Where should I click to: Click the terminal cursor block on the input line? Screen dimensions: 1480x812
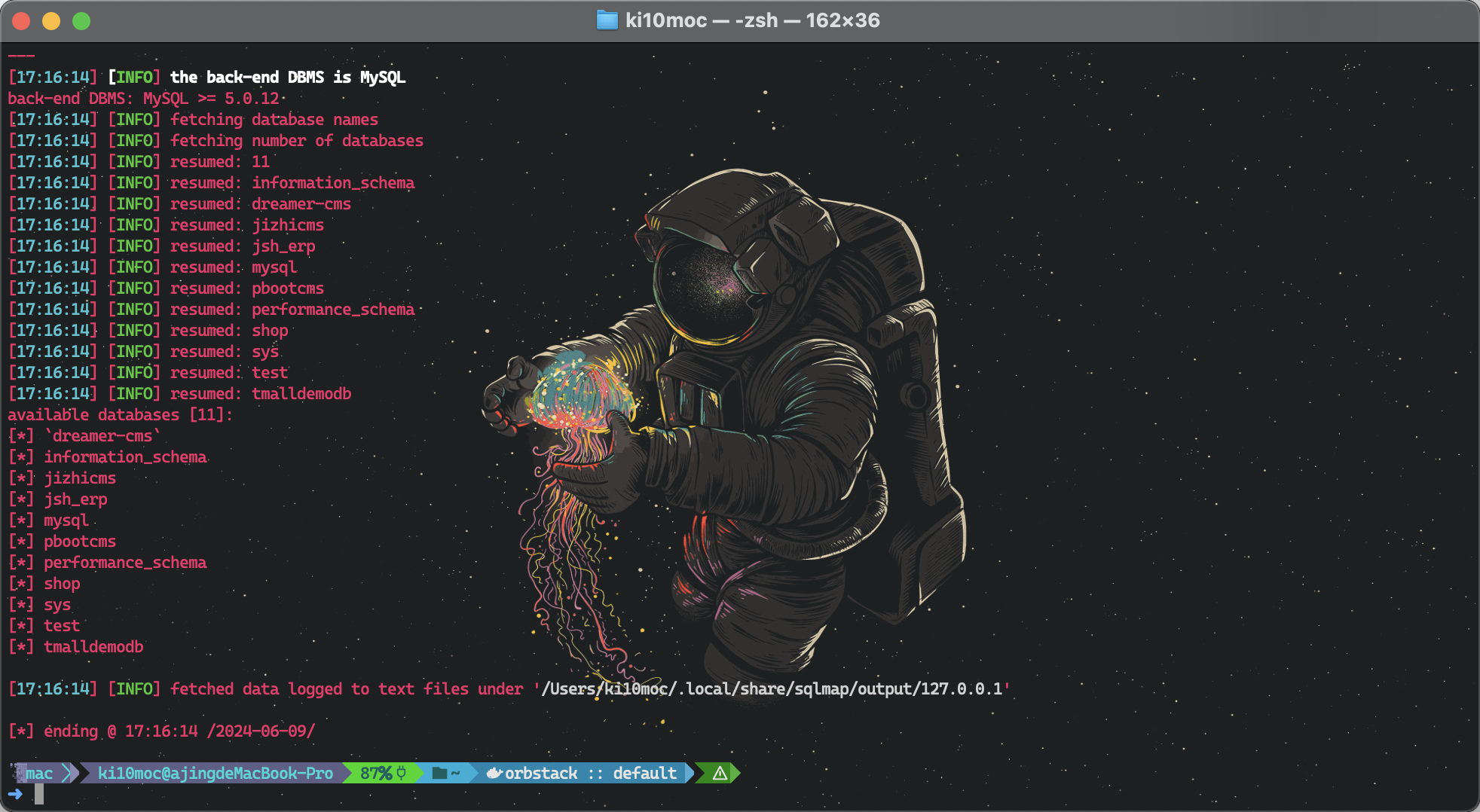tap(39, 794)
